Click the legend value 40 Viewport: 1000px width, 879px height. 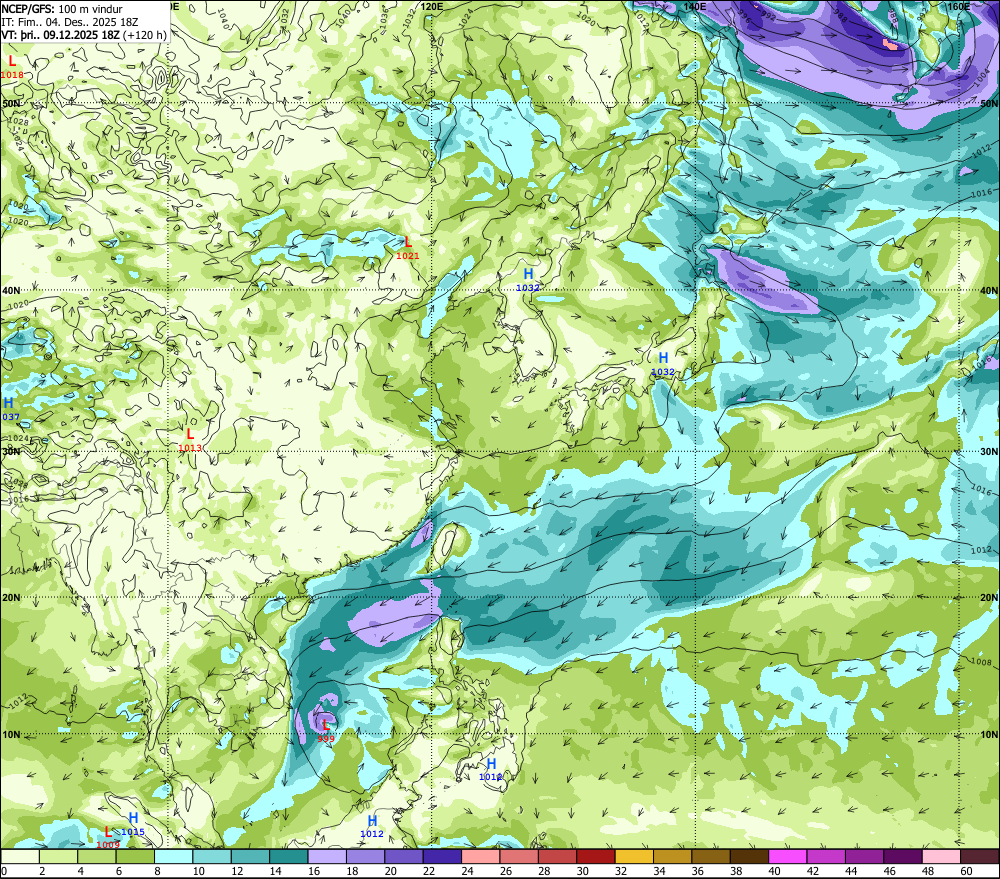pos(774,871)
